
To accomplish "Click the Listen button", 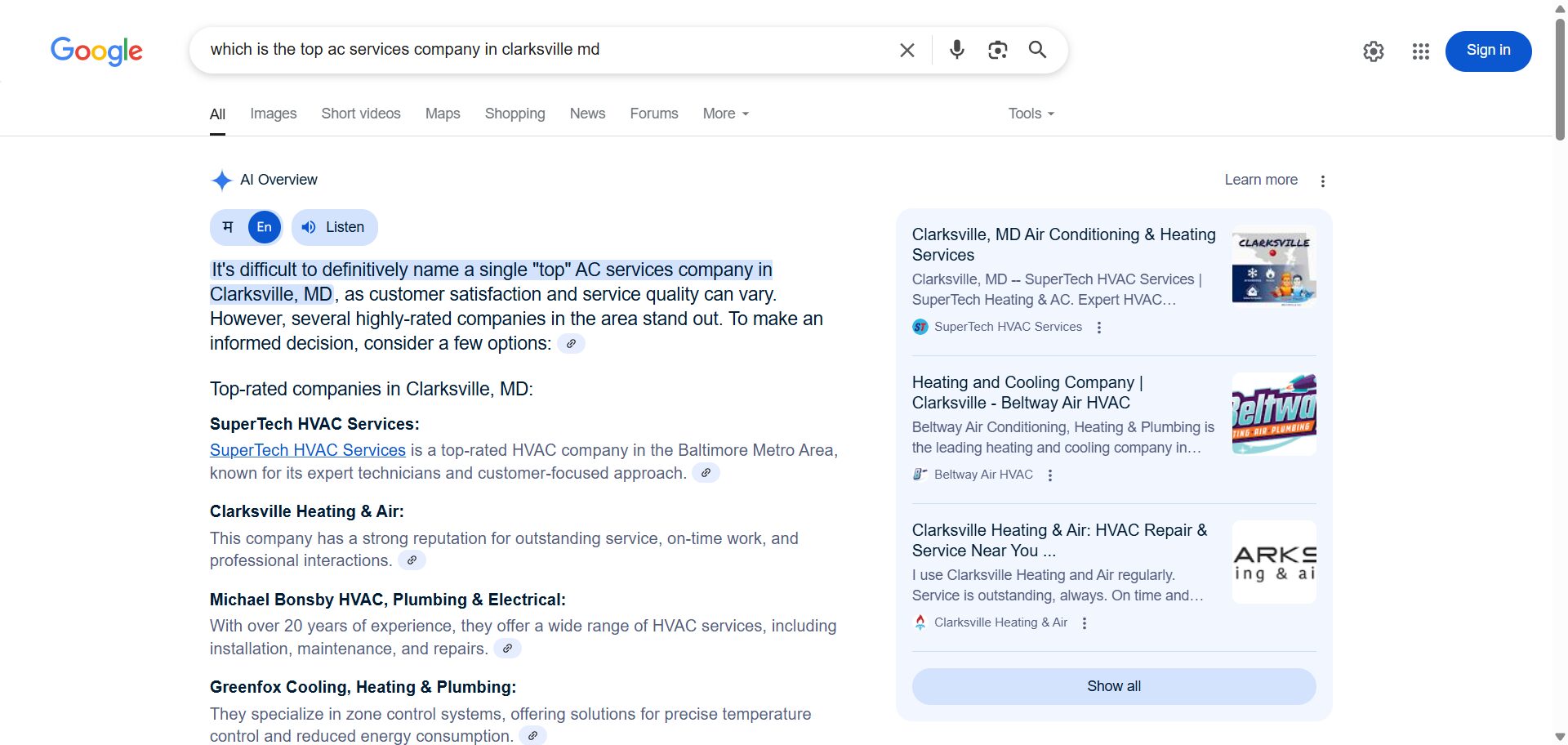I will (334, 228).
